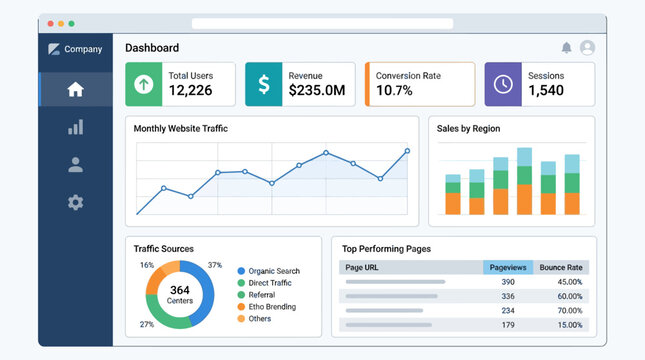
Task: Click the Top Performing Pages title
Action: click(x=387, y=249)
